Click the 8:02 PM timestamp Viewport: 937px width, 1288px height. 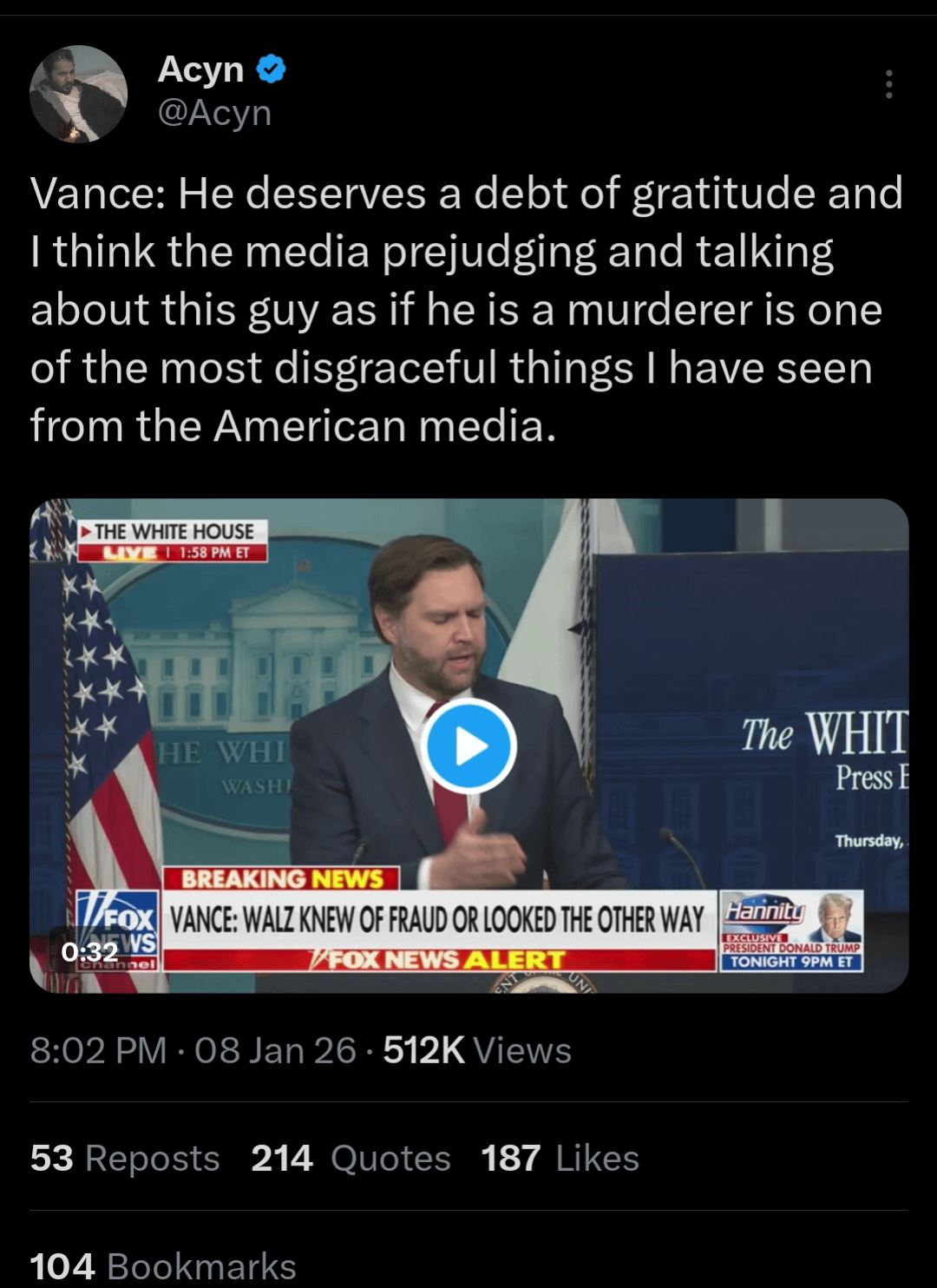[98, 1050]
